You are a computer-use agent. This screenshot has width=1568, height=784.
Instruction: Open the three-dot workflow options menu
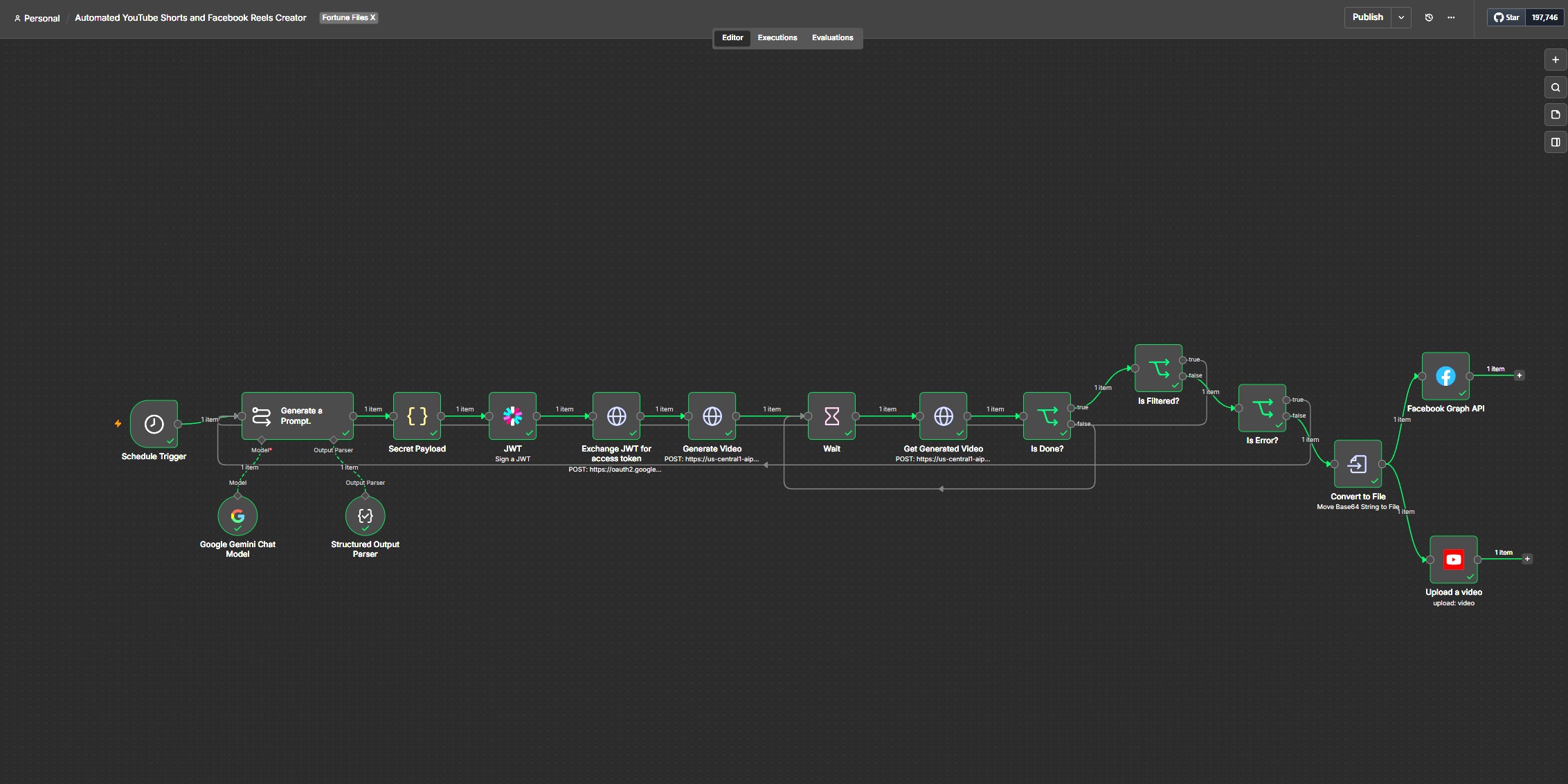coord(1451,17)
